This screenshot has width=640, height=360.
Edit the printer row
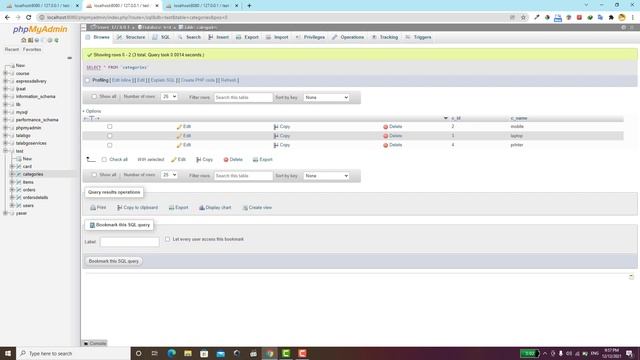[x=184, y=145]
